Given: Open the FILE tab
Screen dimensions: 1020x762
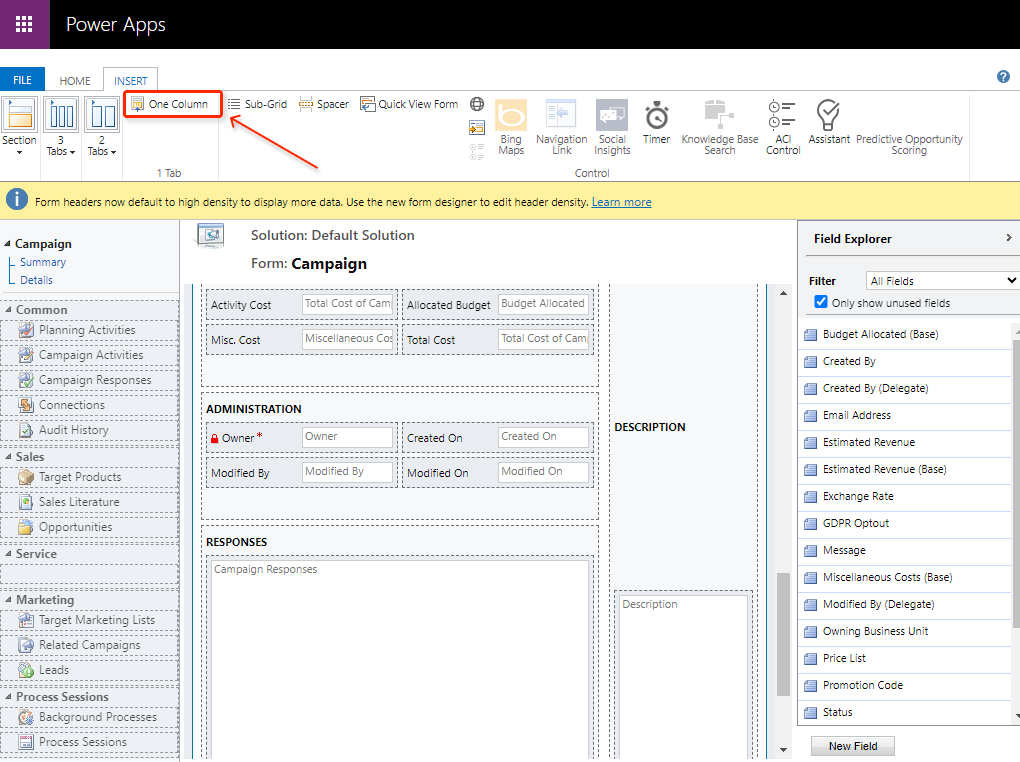Looking at the screenshot, I should point(22,80).
